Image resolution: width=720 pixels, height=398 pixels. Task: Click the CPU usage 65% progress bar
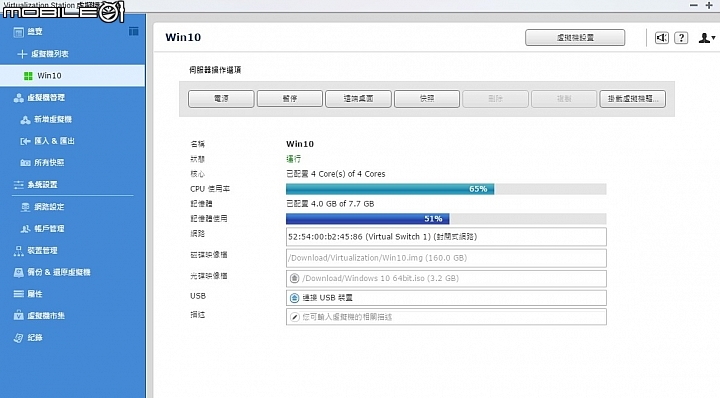446,189
